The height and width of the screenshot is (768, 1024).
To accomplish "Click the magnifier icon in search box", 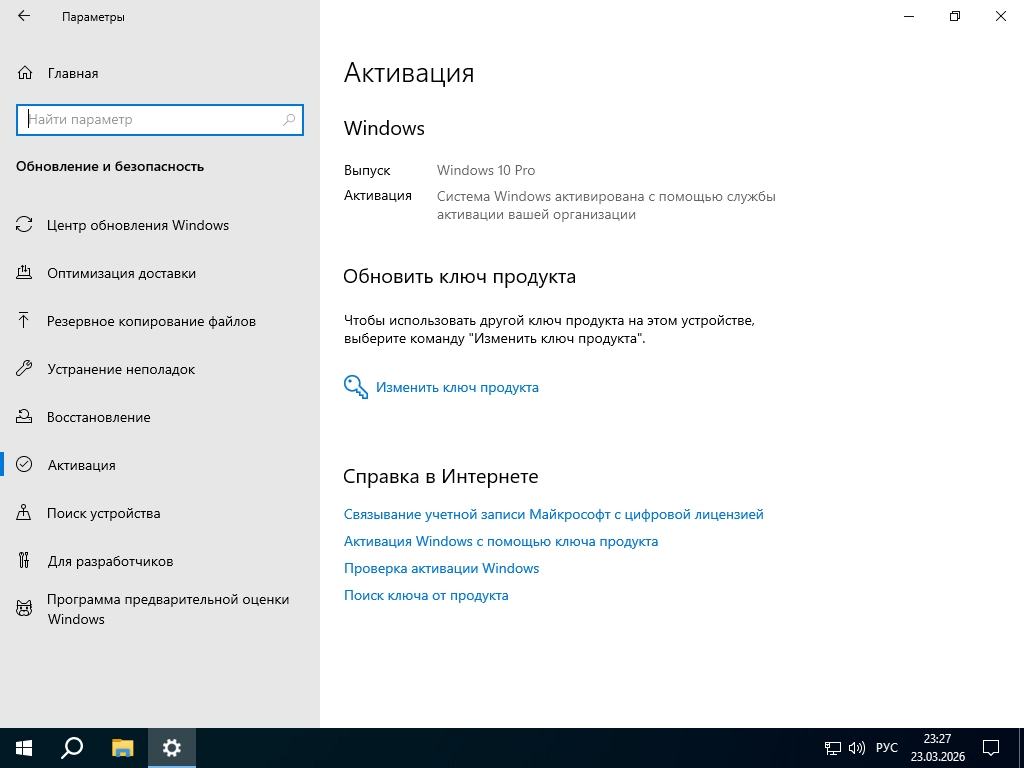I will tap(289, 120).
